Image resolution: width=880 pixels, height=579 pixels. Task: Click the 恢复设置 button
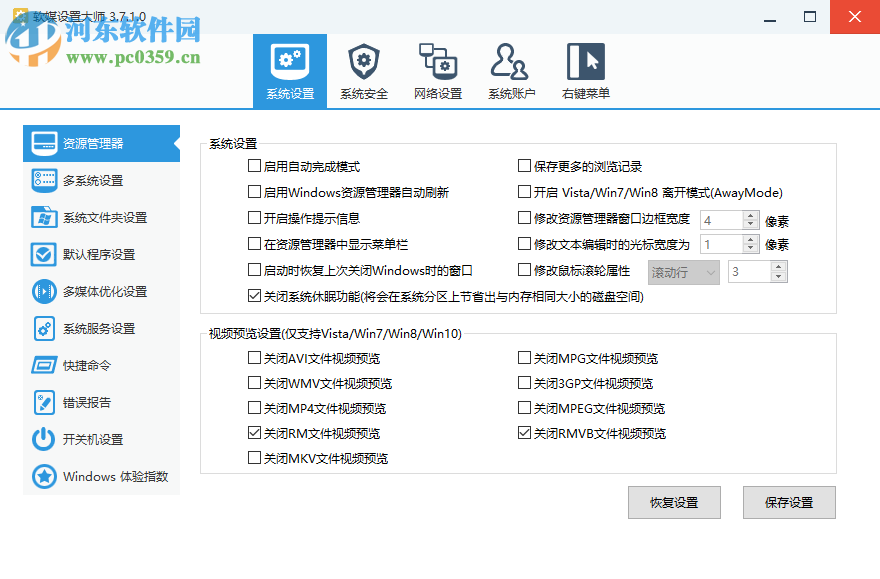675,502
